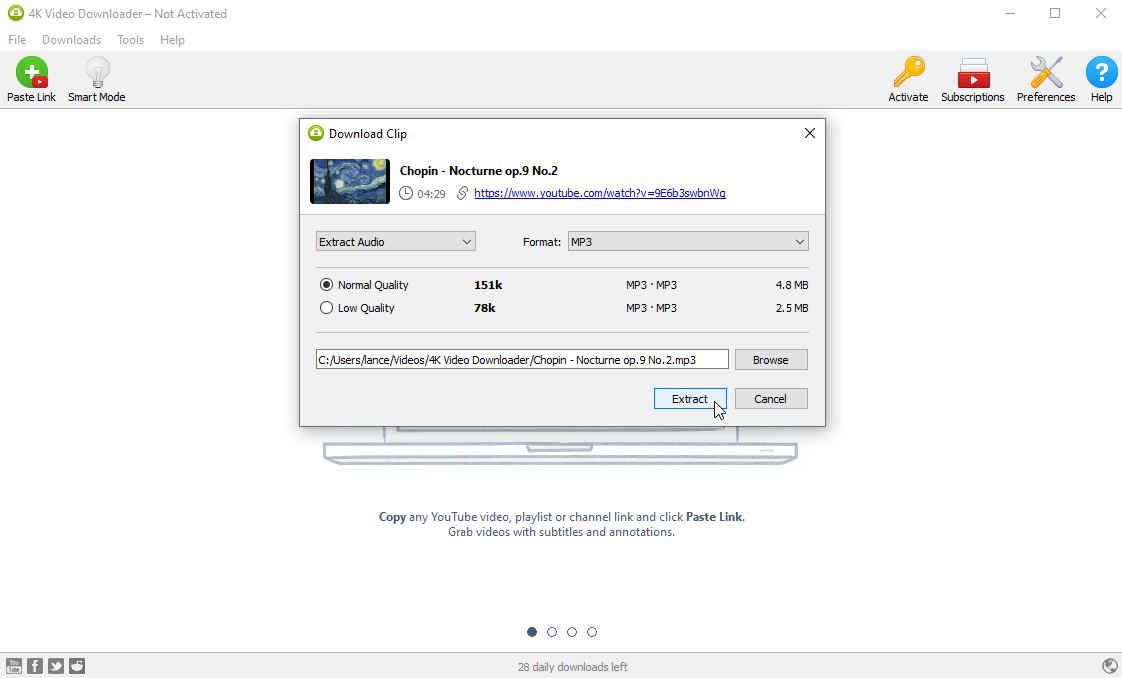Image resolution: width=1122 pixels, height=678 pixels.
Task: Select first slide pagination dot
Action: point(532,632)
